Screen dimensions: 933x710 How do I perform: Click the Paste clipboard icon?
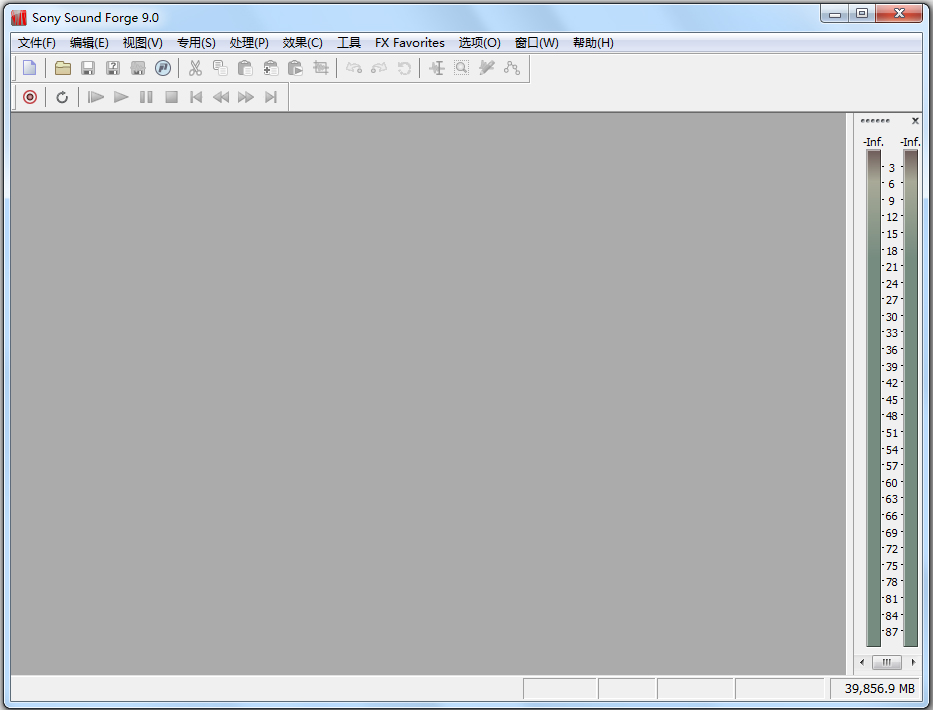pyautogui.click(x=245, y=68)
